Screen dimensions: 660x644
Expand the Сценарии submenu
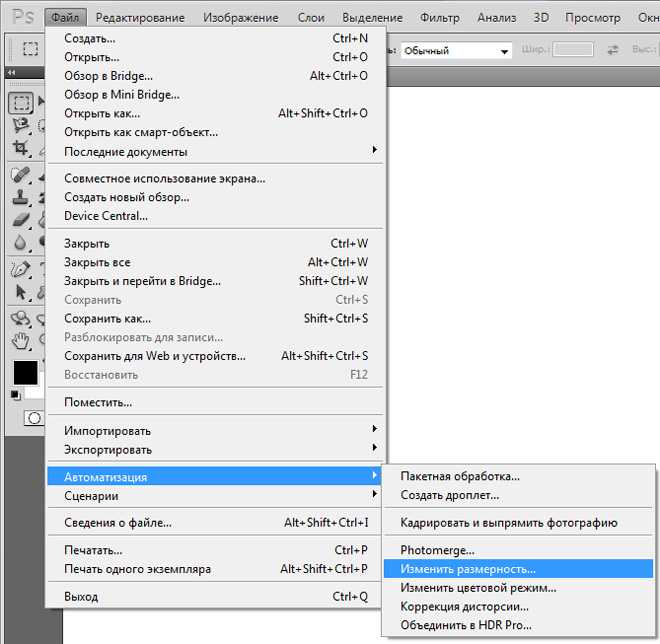click(x=215, y=496)
